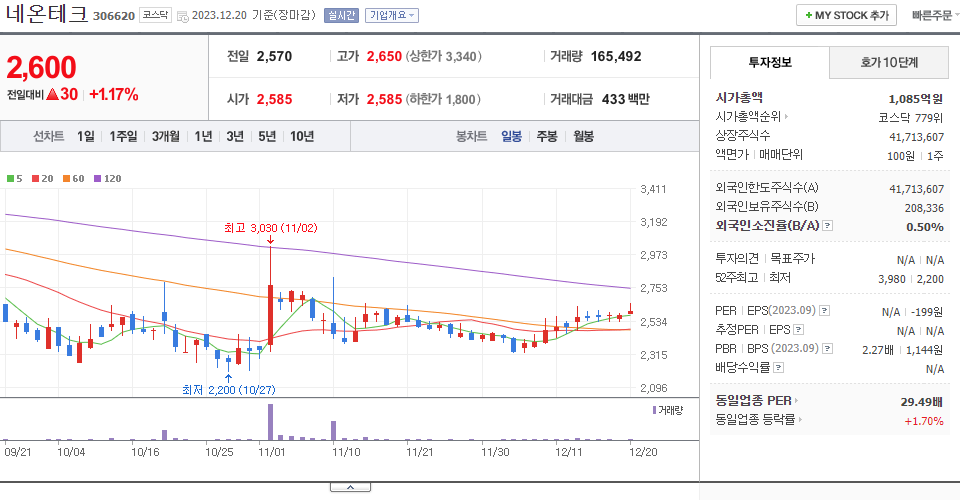
Task: Select the 10년 line chart period
Action: 302,136
